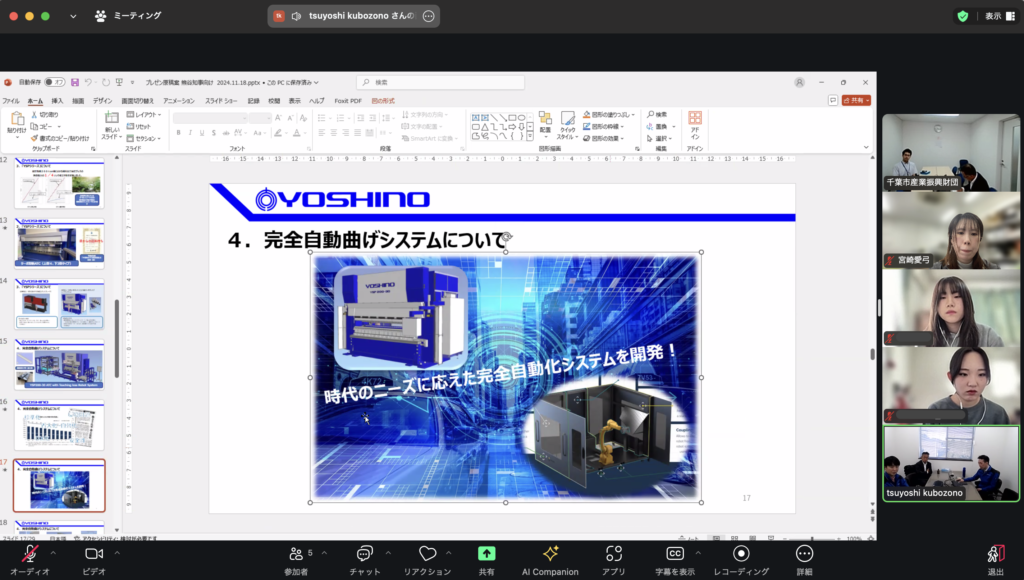Open 図形の効果 shape effects
Screen dimensions: 1024x580
(603, 138)
